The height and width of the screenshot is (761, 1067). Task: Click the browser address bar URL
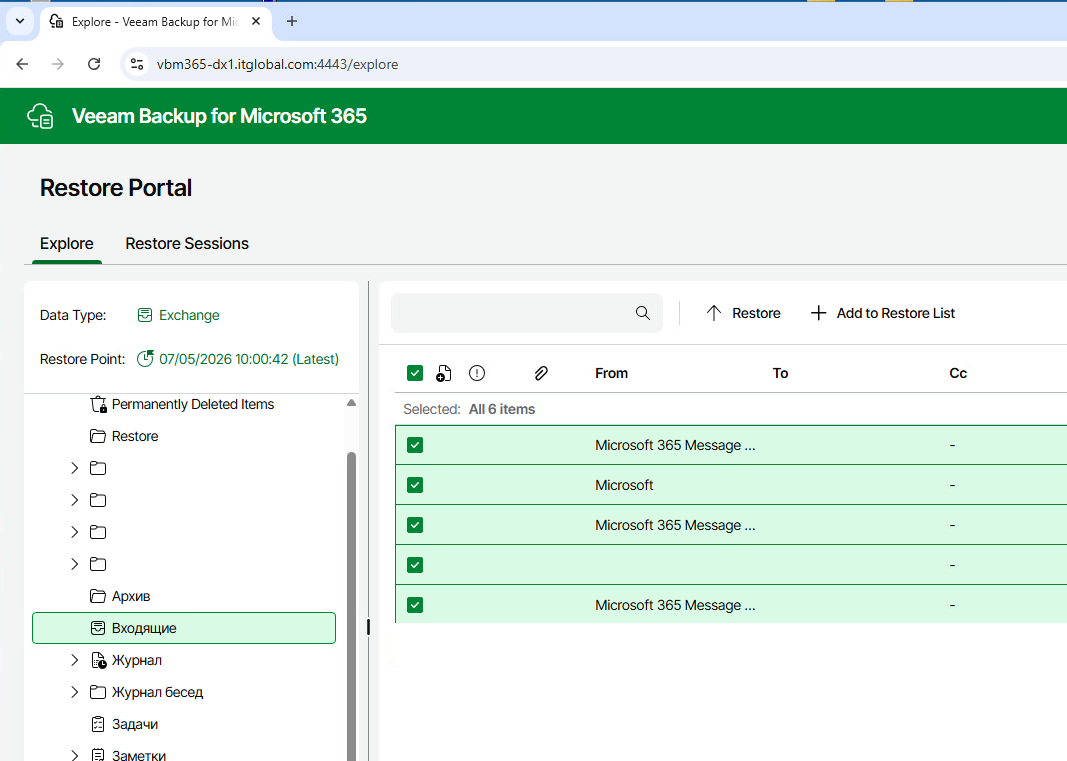pos(278,64)
